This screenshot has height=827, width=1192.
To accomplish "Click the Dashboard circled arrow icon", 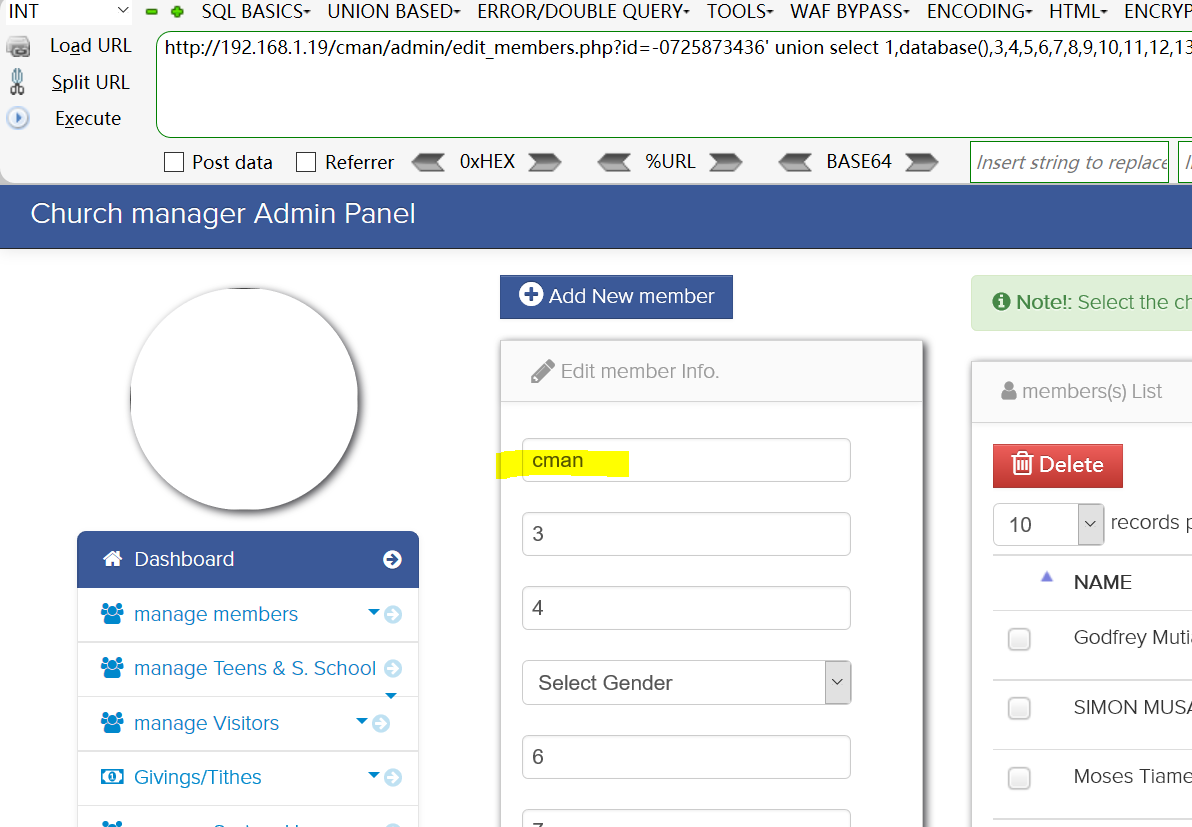I will click(392, 559).
